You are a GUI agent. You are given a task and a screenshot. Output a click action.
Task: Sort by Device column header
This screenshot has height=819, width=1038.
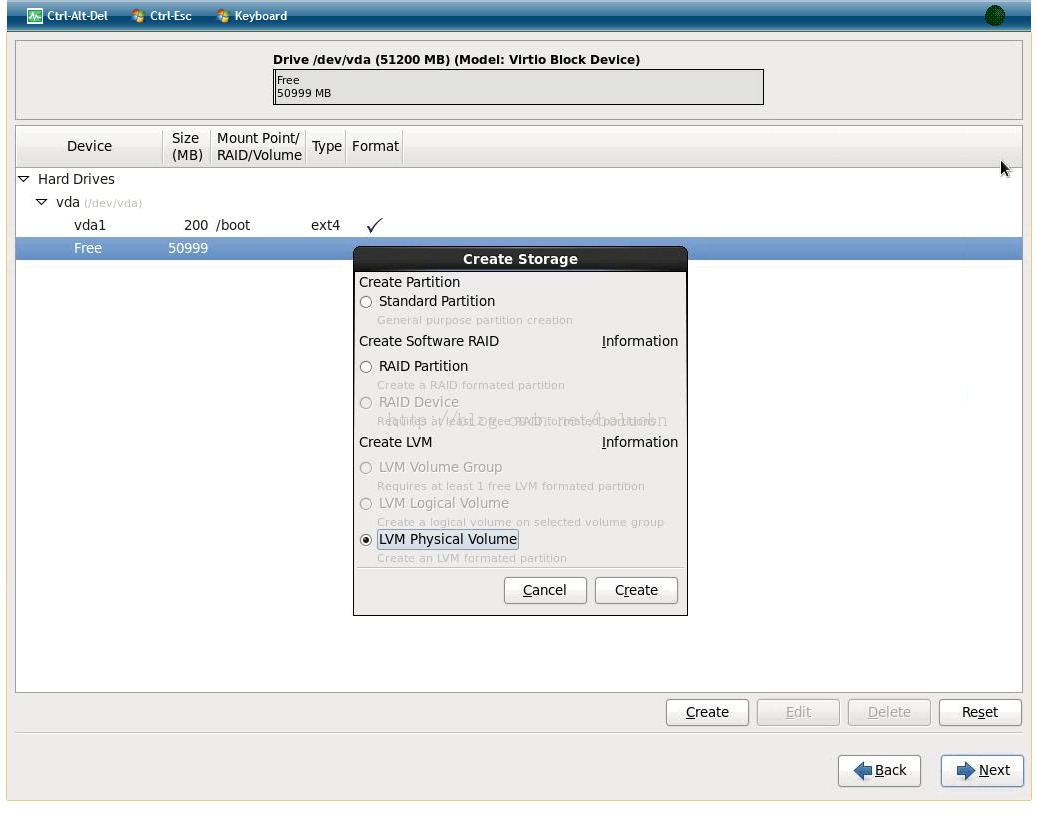89,146
